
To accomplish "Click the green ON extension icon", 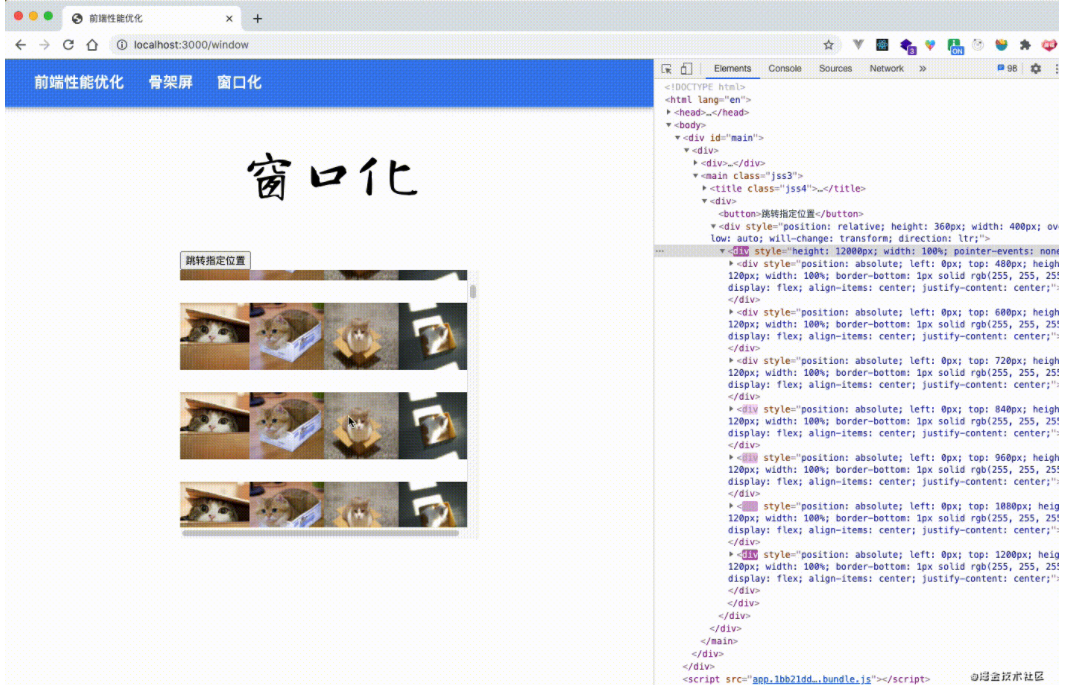I will (x=955, y=46).
